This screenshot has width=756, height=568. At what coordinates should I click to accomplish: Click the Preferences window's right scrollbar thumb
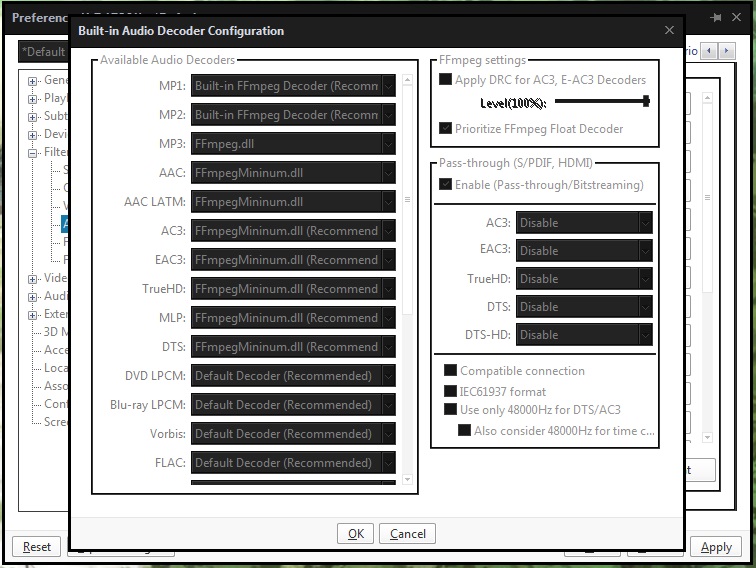click(x=707, y=198)
